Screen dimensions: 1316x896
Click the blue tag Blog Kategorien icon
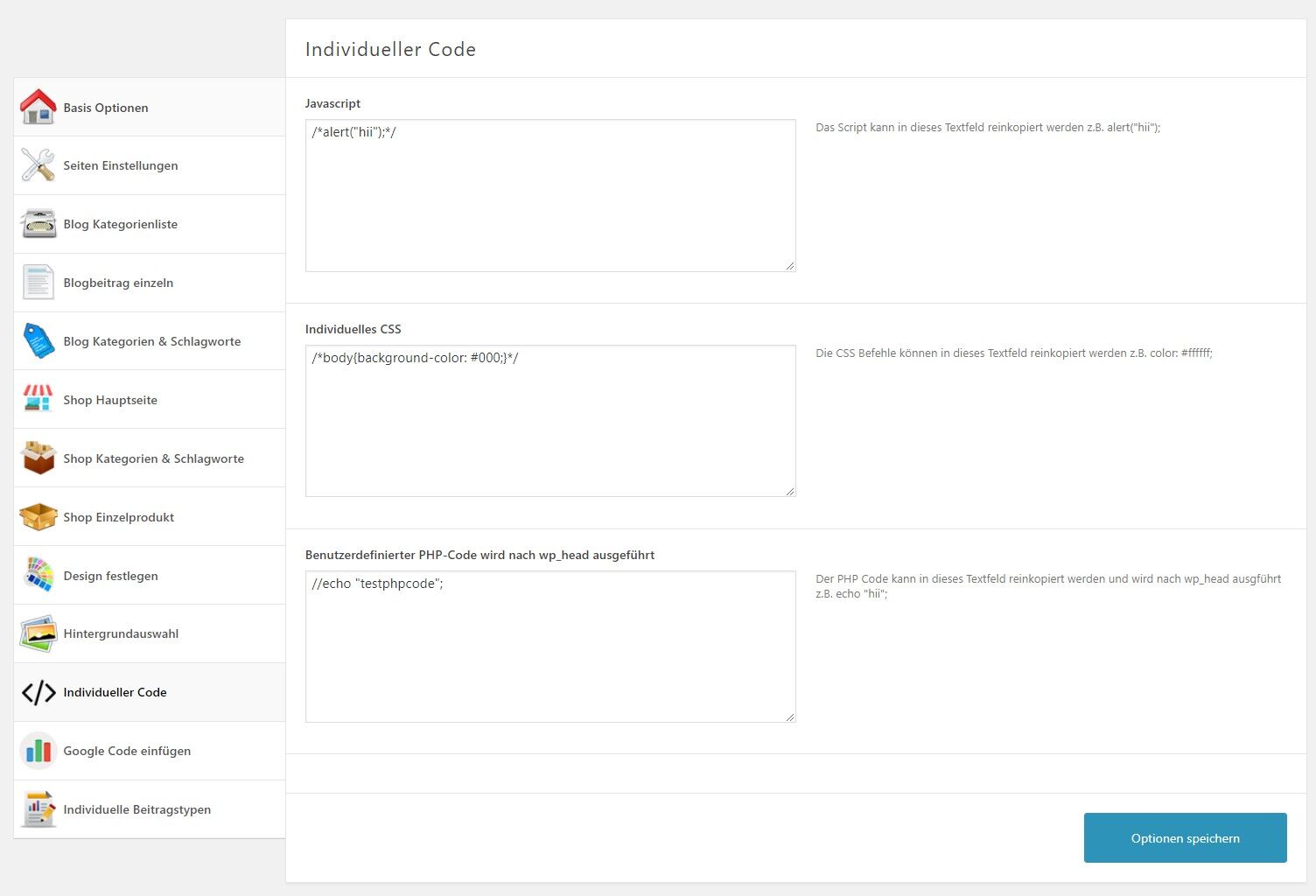(38, 341)
